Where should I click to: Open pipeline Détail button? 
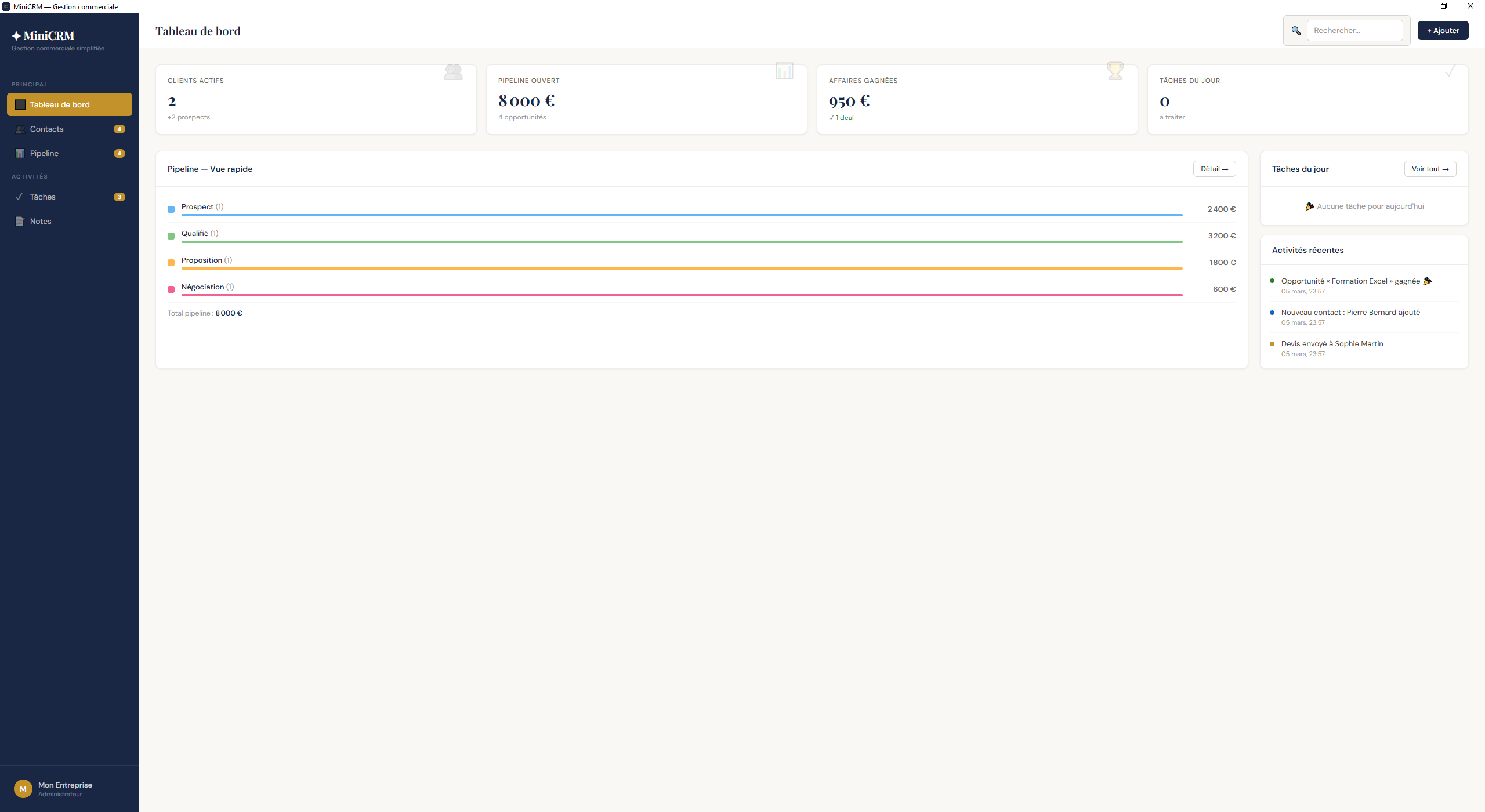click(1214, 169)
